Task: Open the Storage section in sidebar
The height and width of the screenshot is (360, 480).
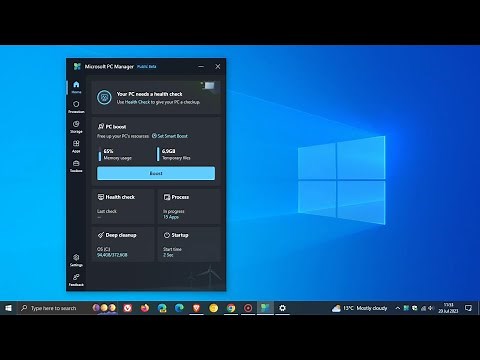Action: click(76, 127)
